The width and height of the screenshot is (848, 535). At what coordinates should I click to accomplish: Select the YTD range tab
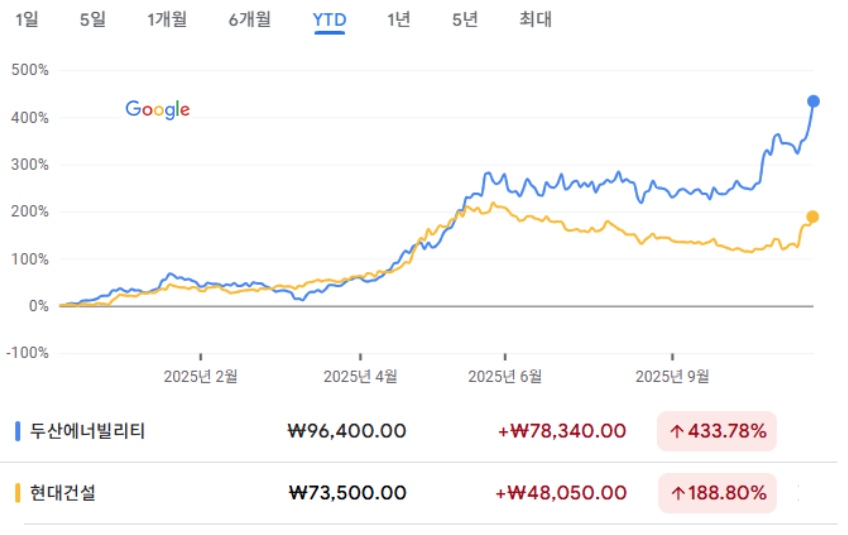[x=329, y=20]
